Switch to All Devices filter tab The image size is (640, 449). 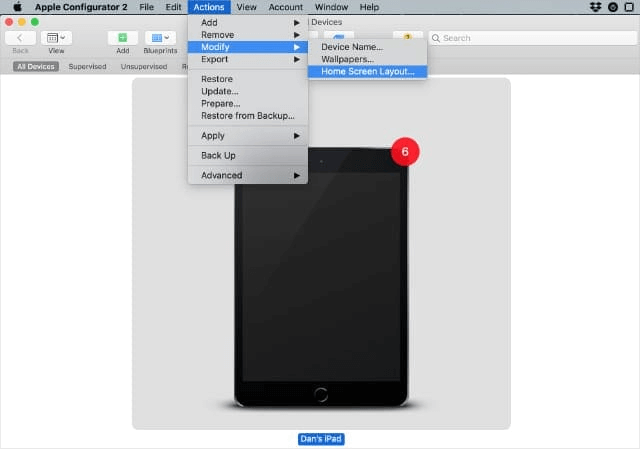pos(36,66)
